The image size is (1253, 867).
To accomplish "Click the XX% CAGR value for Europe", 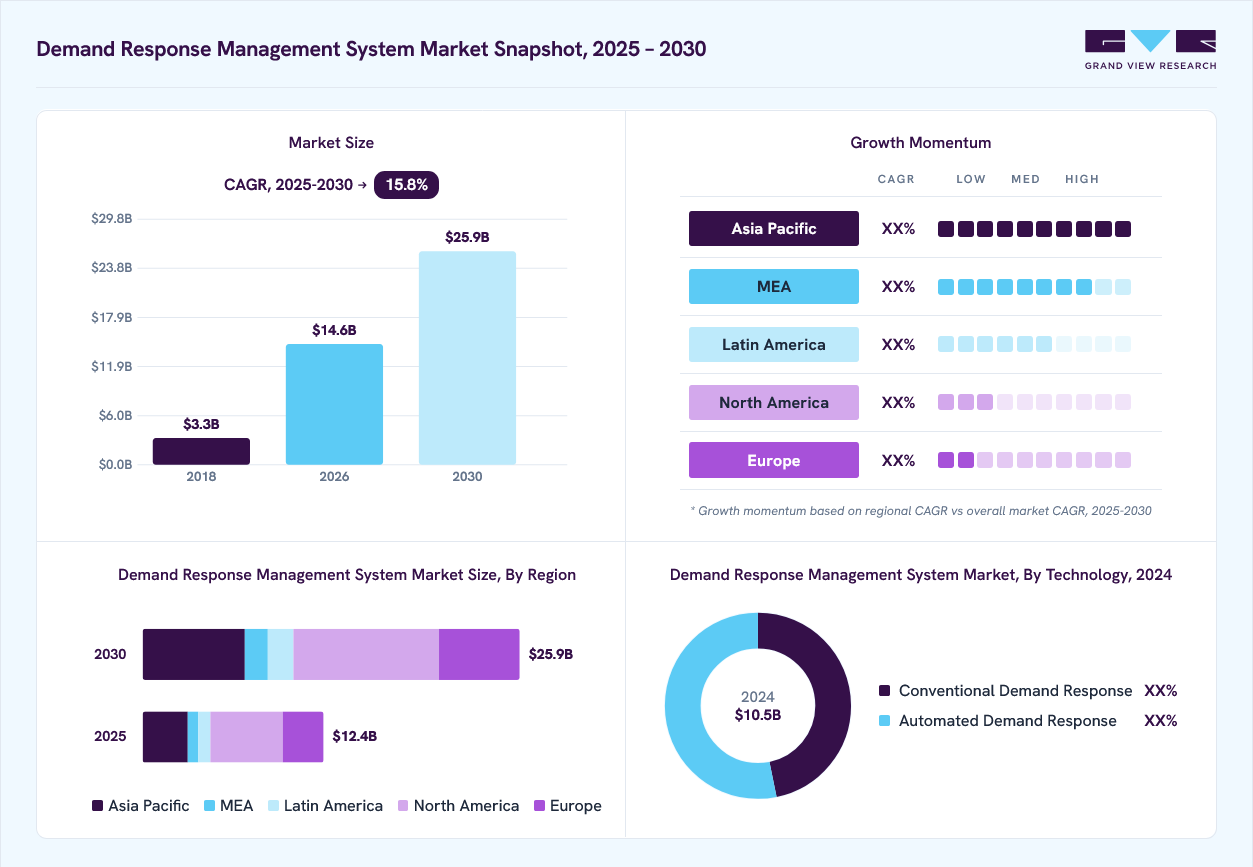I will (x=898, y=461).
